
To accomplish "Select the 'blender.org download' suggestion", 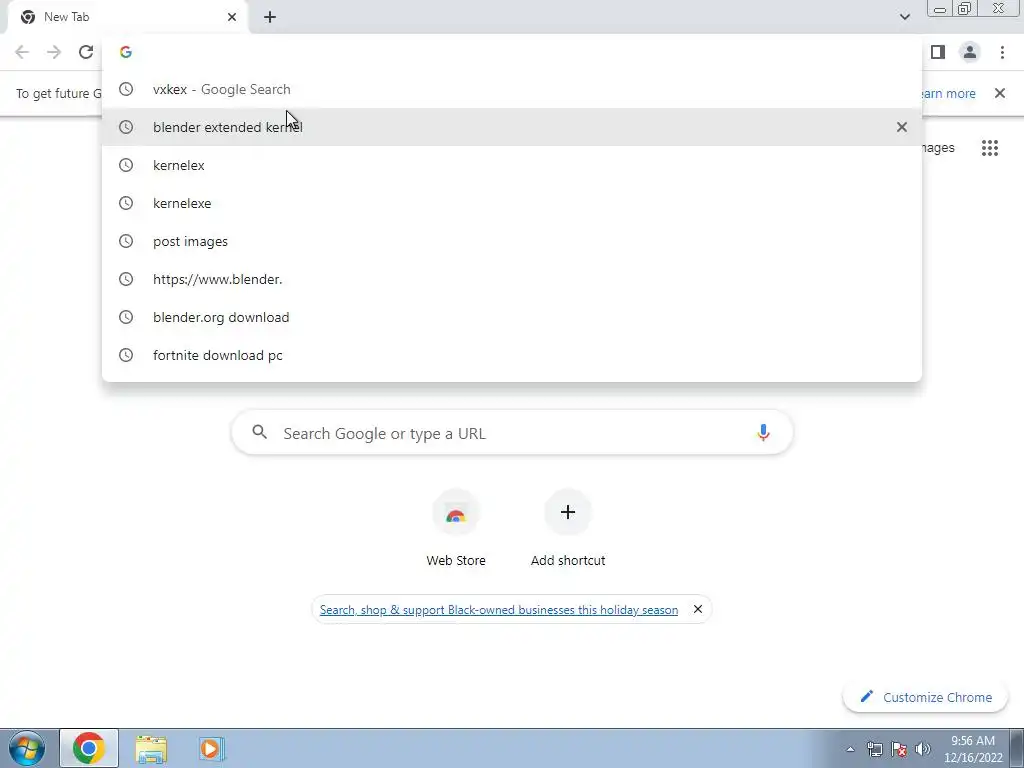I will pyautogui.click(x=512, y=317).
